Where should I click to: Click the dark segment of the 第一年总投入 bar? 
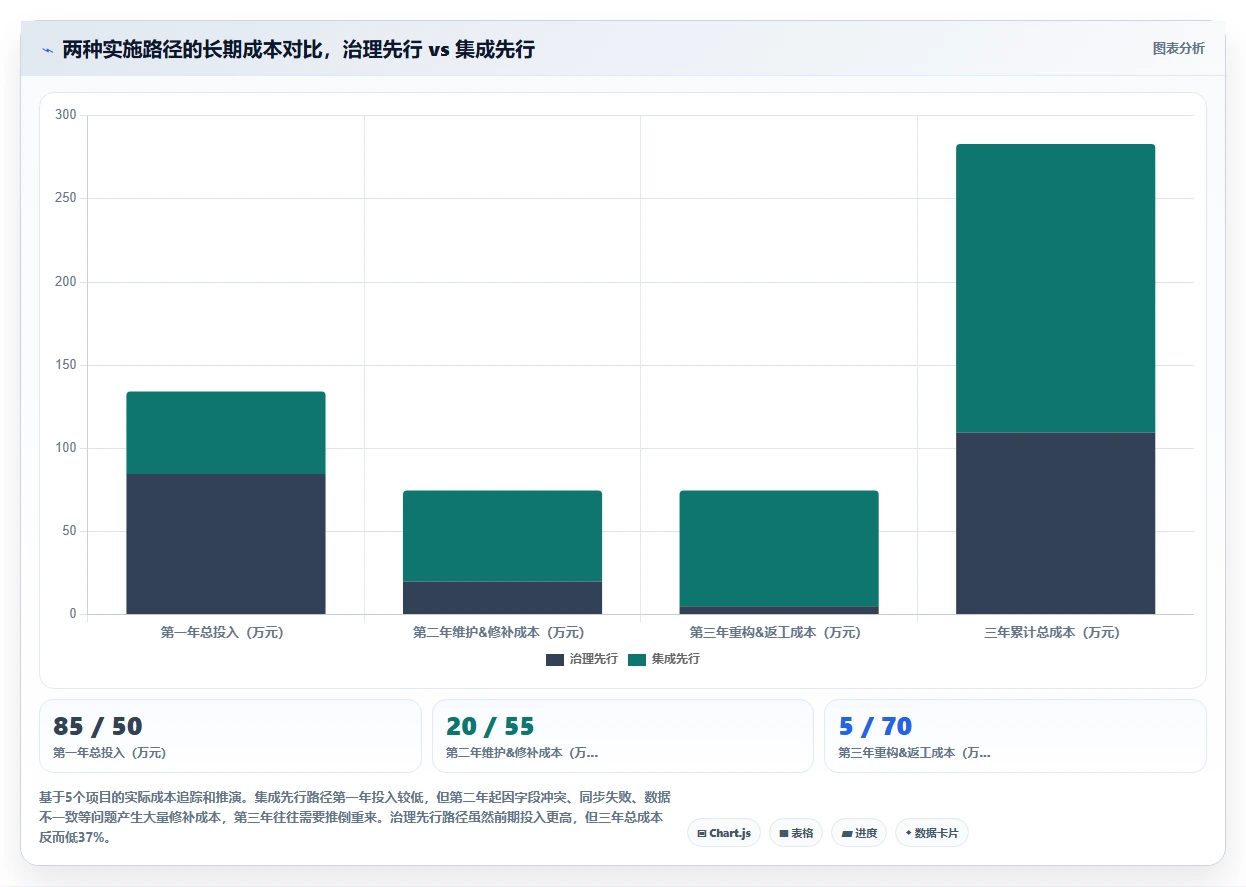tap(226, 544)
